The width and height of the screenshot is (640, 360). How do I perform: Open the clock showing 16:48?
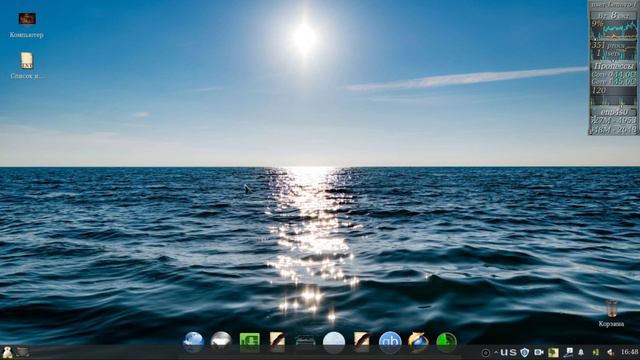tap(629, 352)
